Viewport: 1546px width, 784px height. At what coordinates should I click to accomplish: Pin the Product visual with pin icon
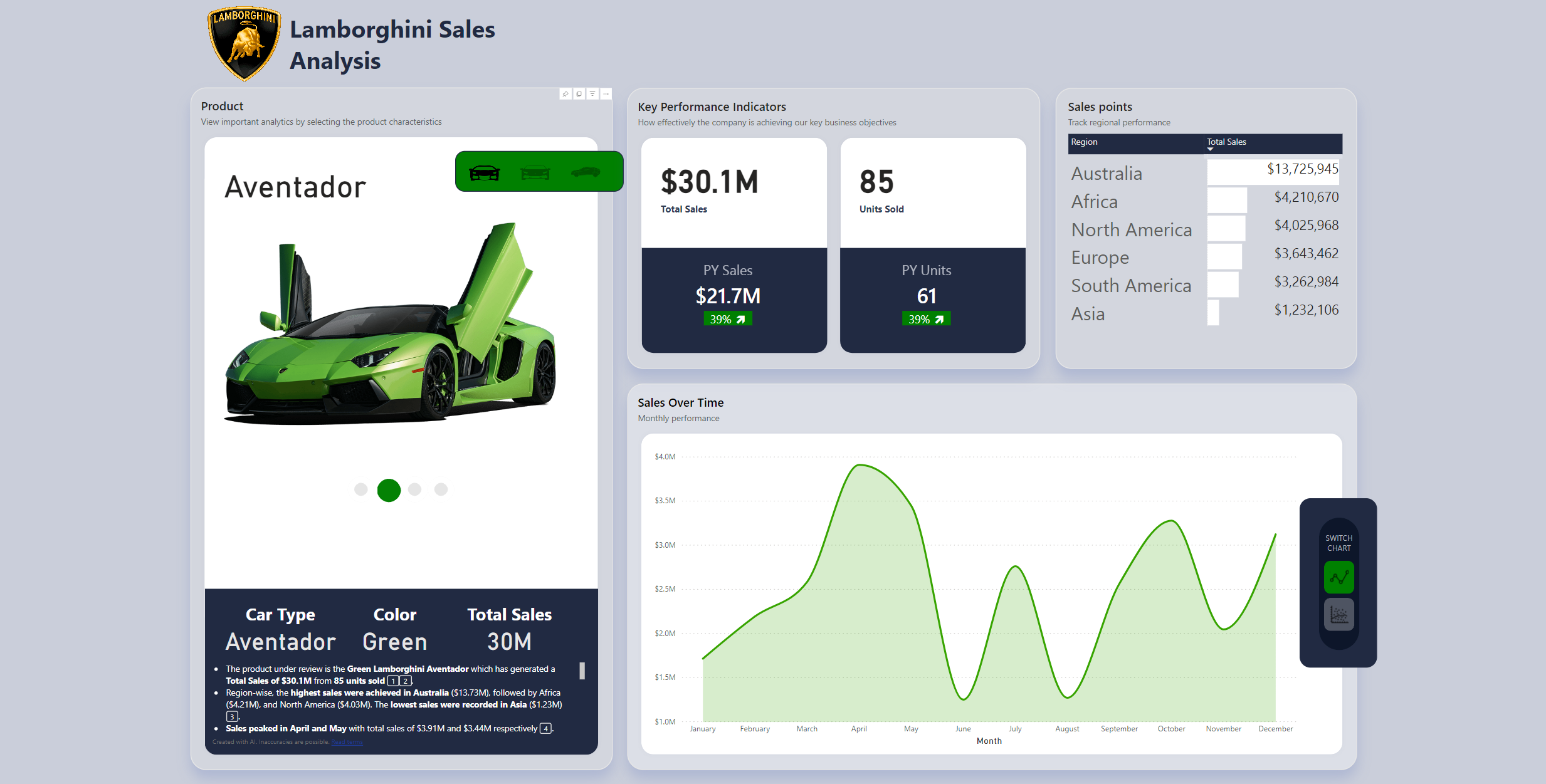565,94
